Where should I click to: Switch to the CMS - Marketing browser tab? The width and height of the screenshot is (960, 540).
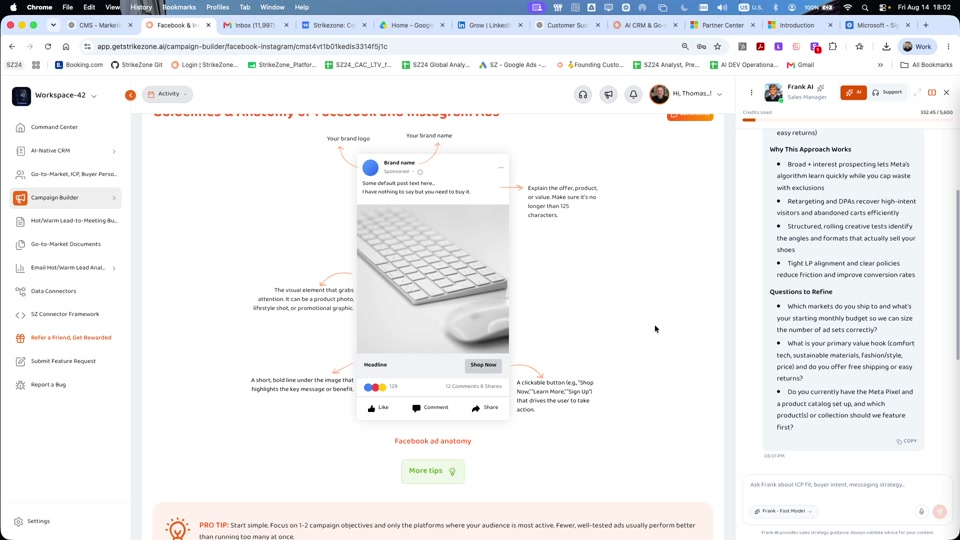100,25
